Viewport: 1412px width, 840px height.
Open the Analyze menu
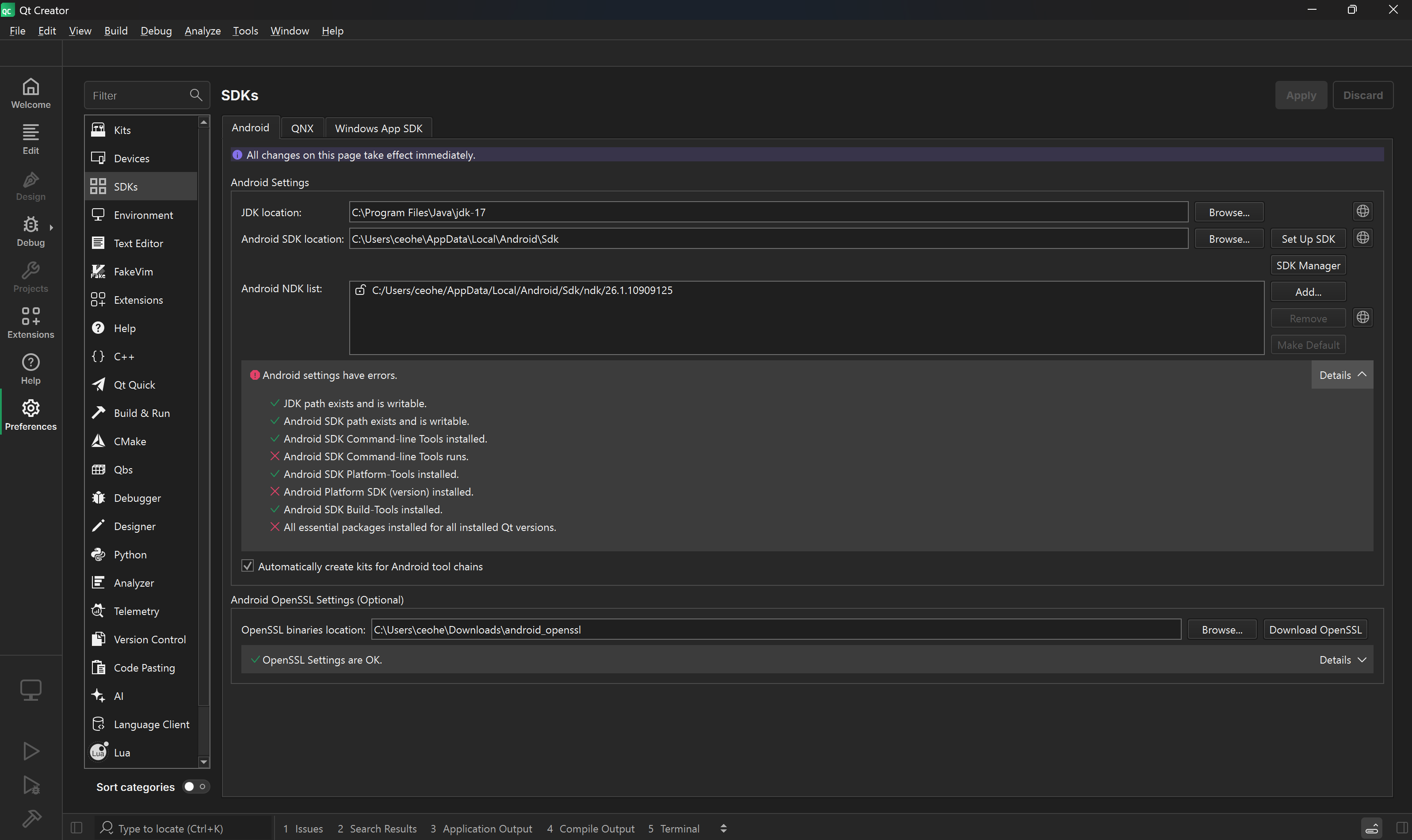tap(202, 31)
